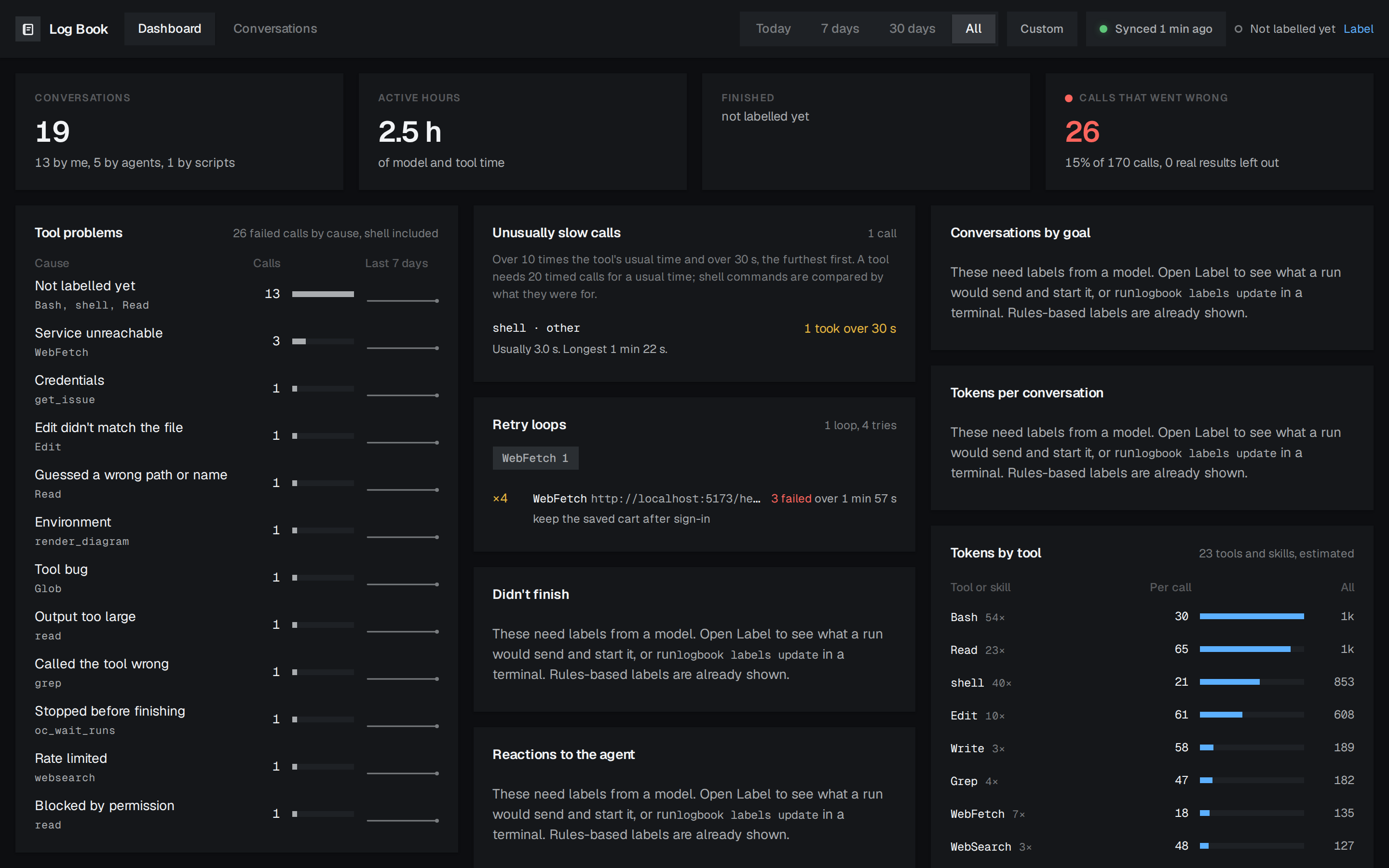Screen dimensions: 1389x868
Task: Click the 1 took over 30 s text
Action: click(x=850, y=328)
